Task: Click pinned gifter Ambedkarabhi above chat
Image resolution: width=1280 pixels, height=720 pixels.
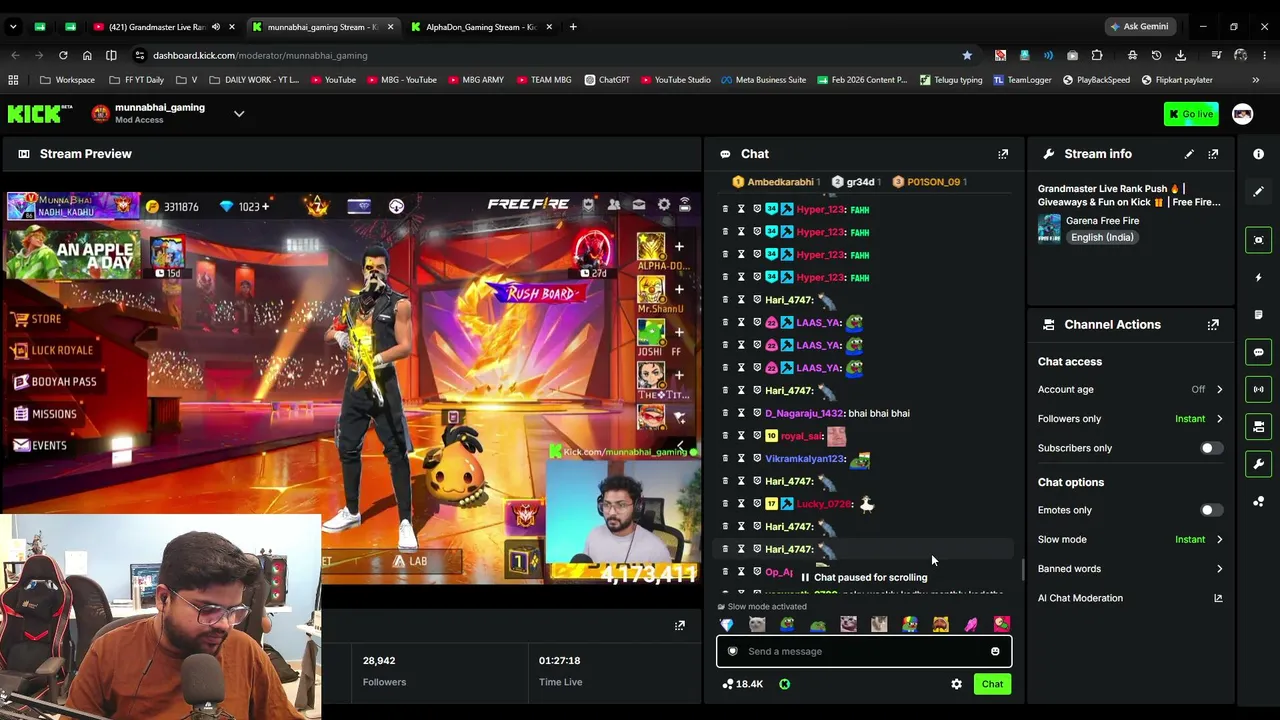Action: click(776, 182)
